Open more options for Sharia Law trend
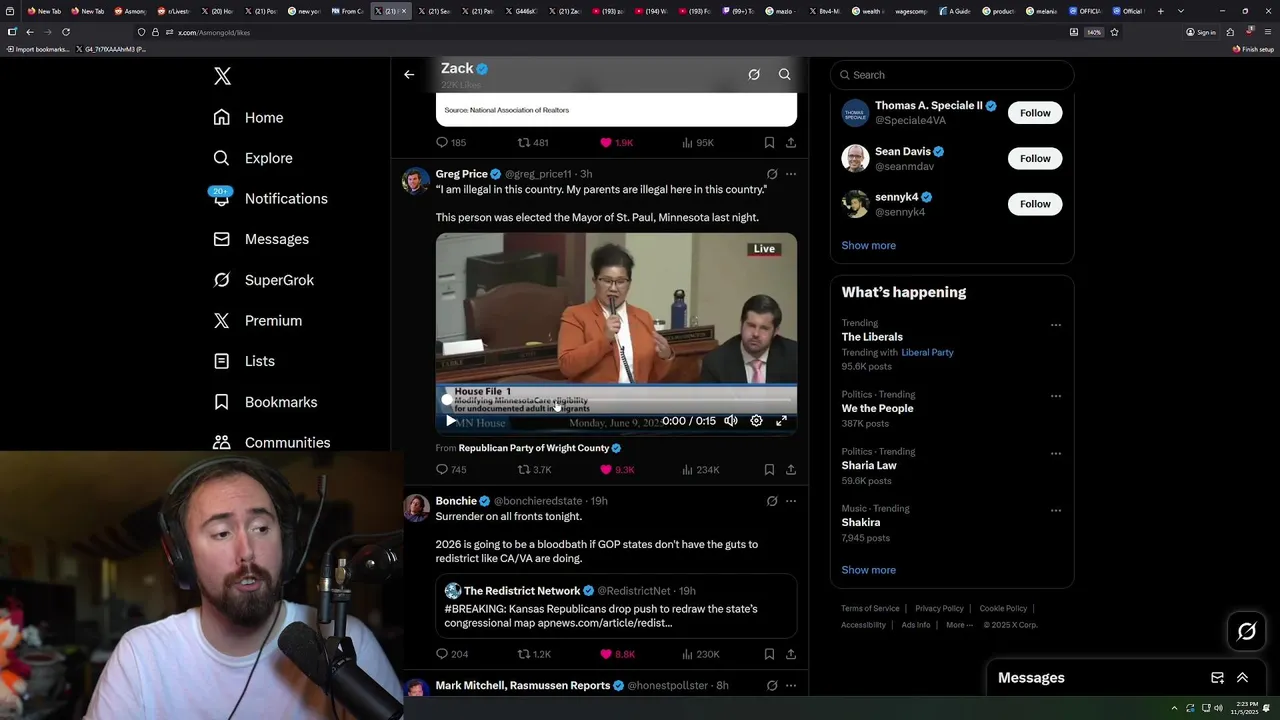1280x720 pixels. 1056,453
